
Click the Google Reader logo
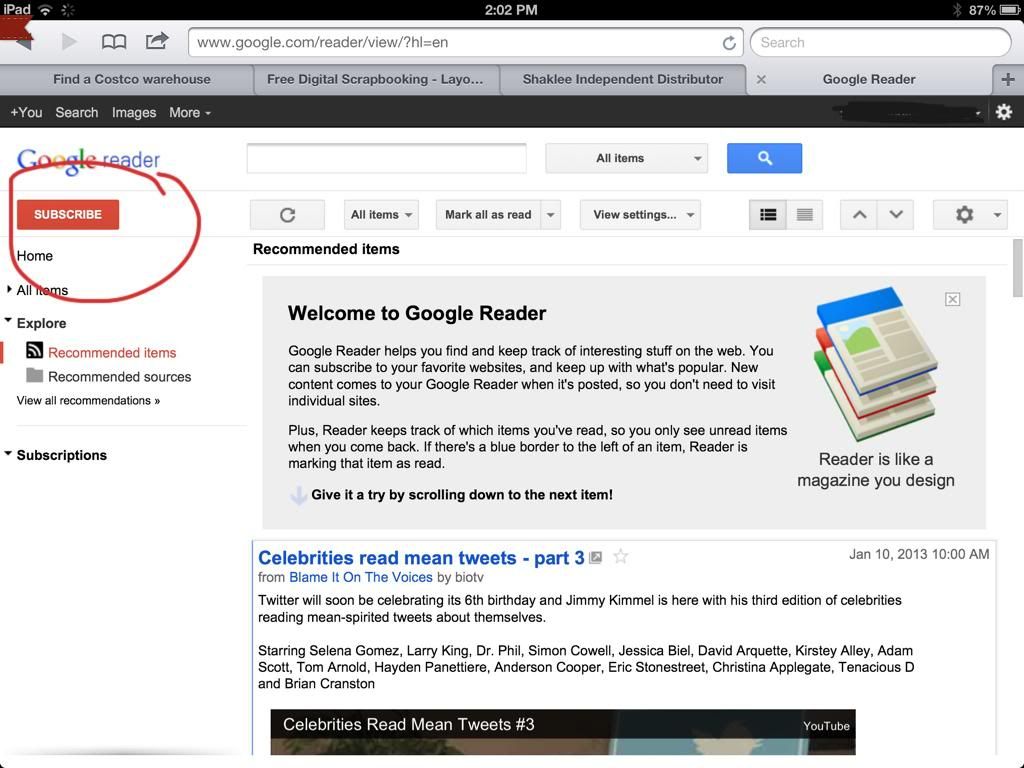click(x=88, y=160)
